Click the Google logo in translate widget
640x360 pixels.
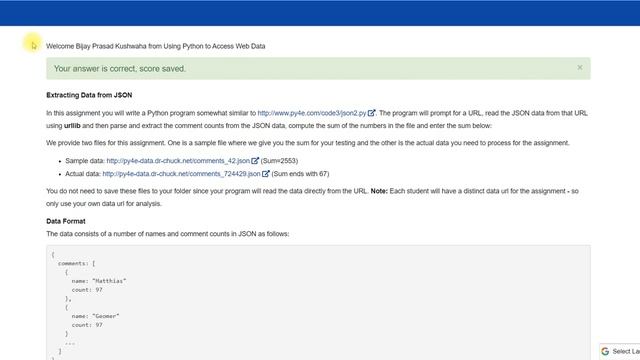pyautogui.click(x=605, y=351)
